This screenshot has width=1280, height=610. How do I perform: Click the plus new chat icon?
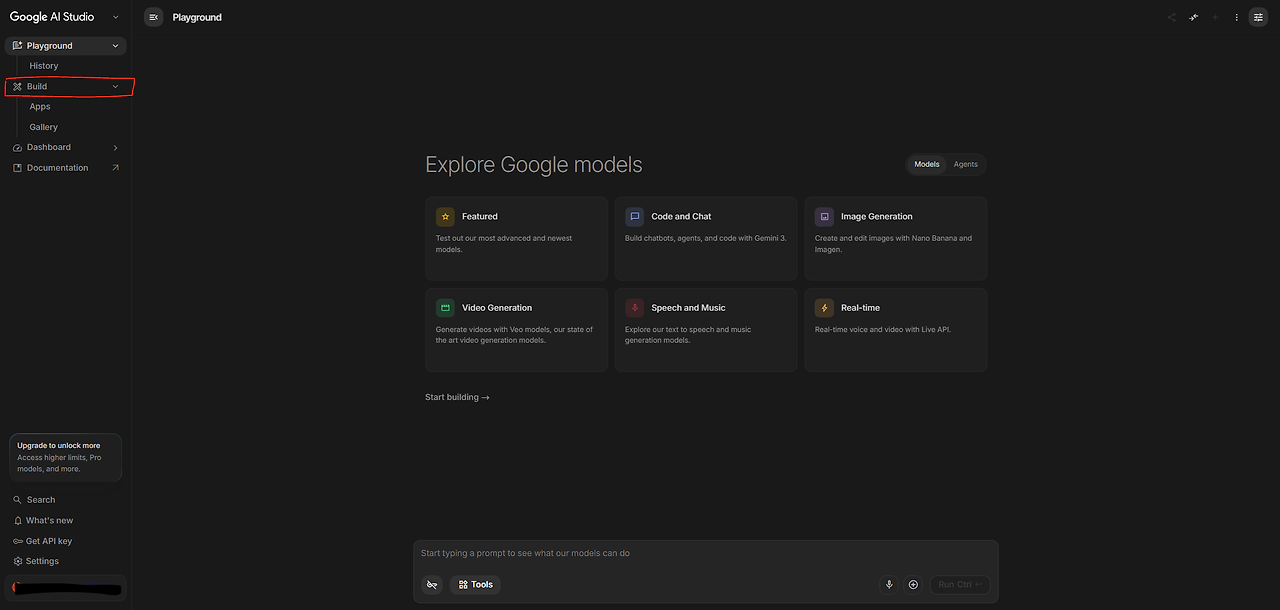point(1216,17)
